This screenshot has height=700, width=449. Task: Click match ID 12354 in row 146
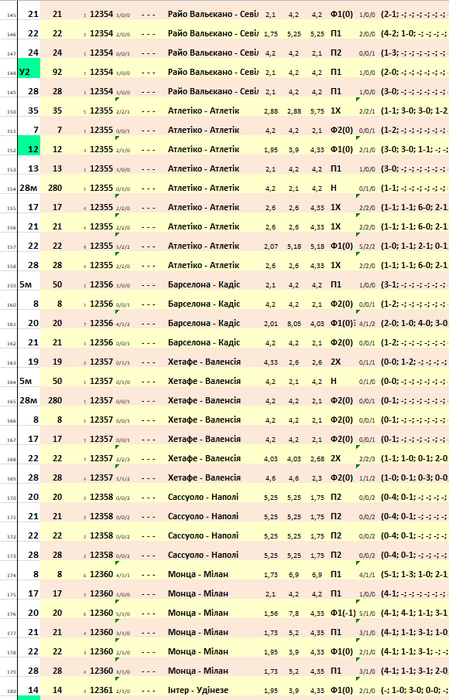click(101, 33)
